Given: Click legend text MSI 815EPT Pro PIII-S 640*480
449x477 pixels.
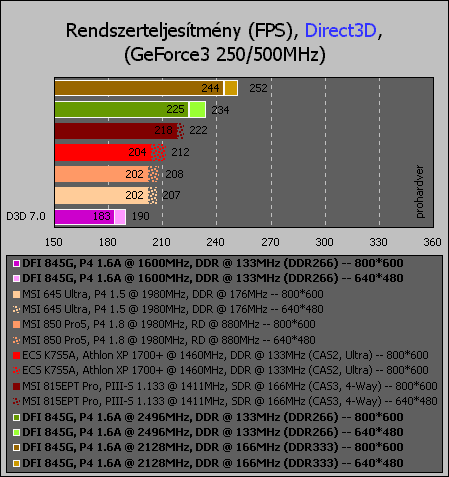Looking at the screenshot, I should pyautogui.click(x=230, y=401).
